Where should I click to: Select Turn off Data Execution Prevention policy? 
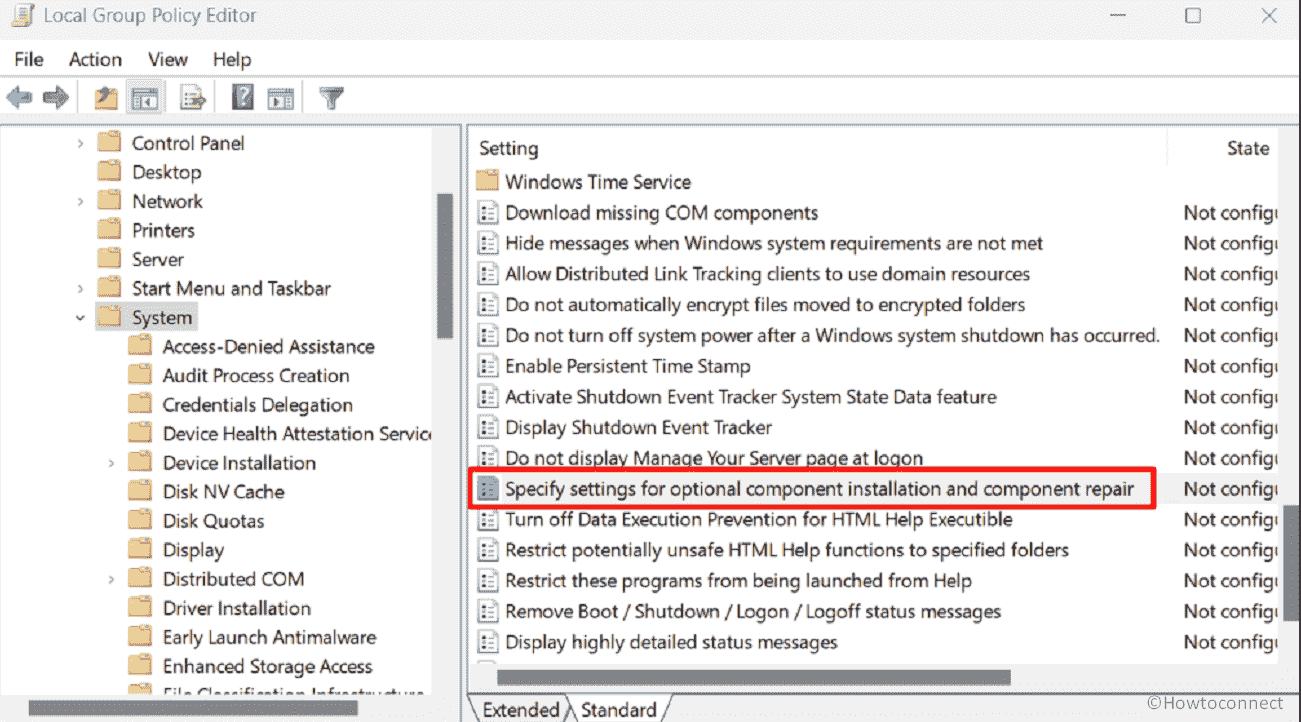click(759, 520)
